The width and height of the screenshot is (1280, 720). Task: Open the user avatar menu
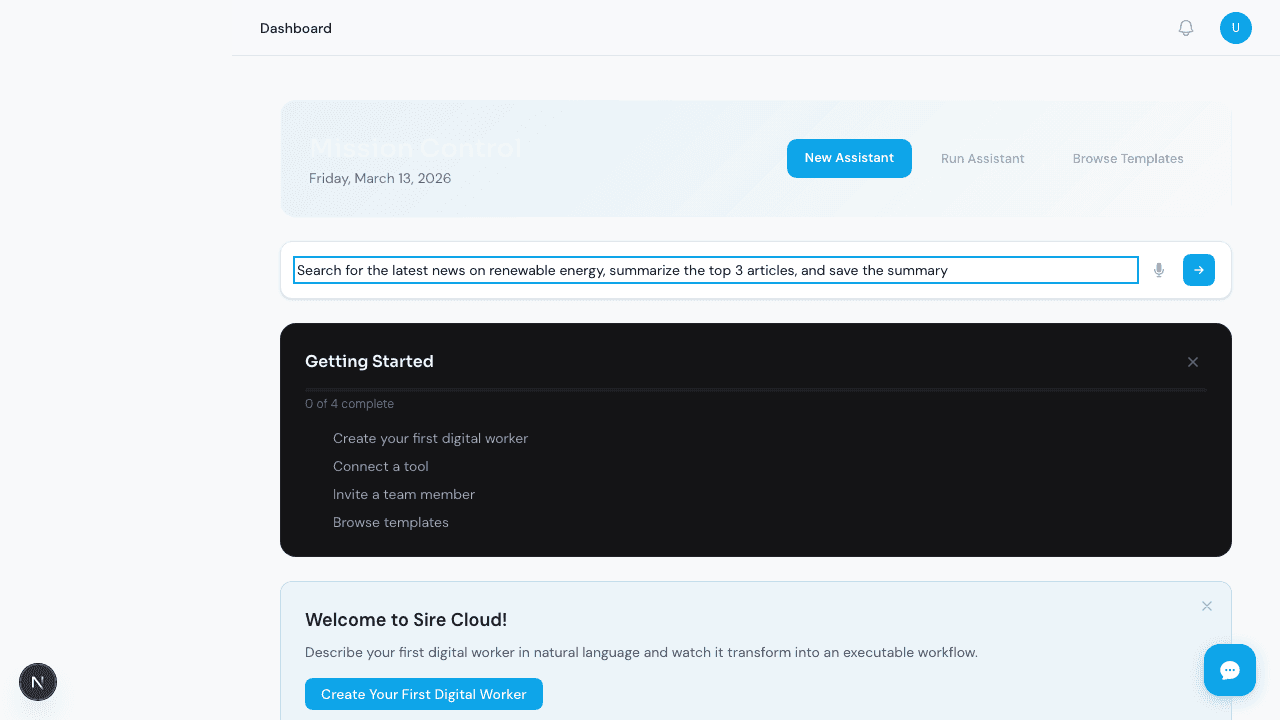click(x=1235, y=28)
